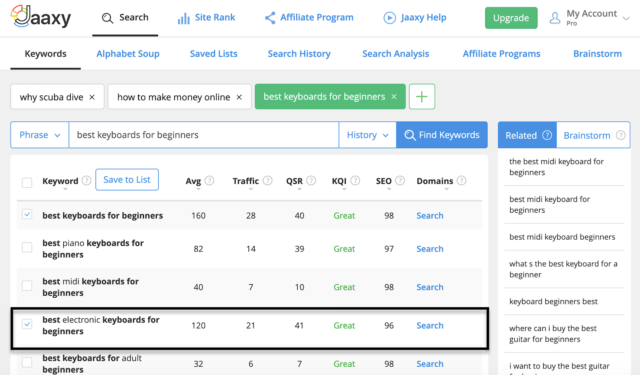Click the help icon on Related tab
Image resolution: width=640 pixels, height=375 pixels.
[547, 135]
